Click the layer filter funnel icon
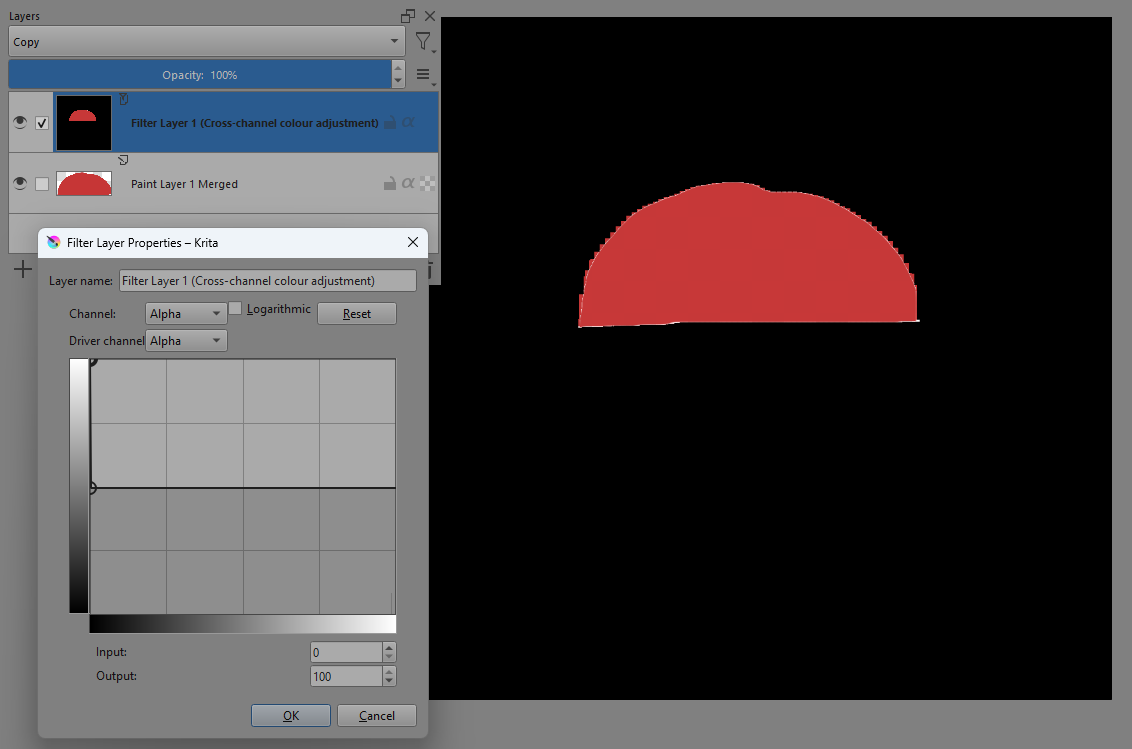The height and width of the screenshot is (749, 1132). 424,42
